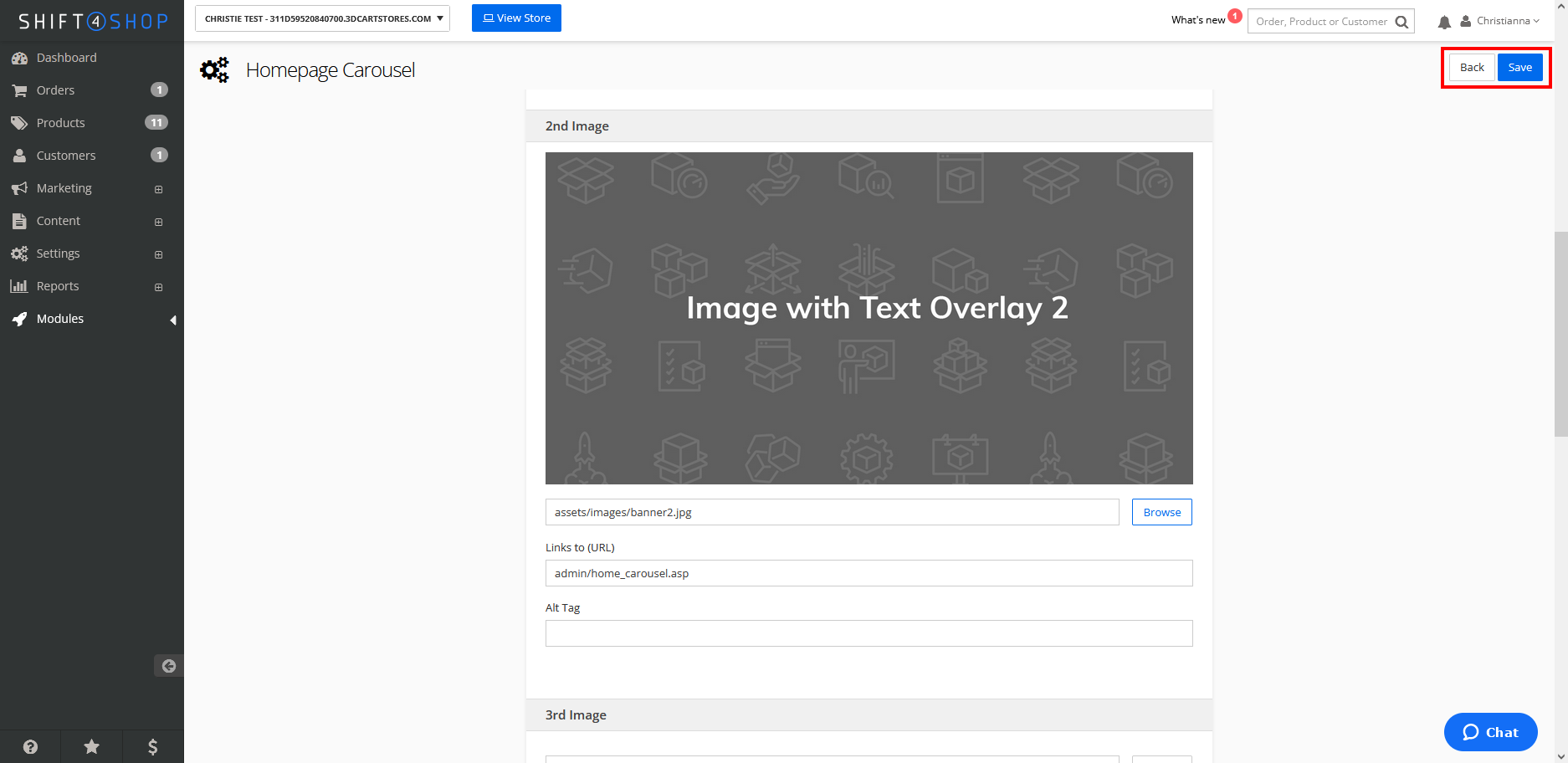Open the store selector dropdown

pyautogui.click(x=322, y=18)
